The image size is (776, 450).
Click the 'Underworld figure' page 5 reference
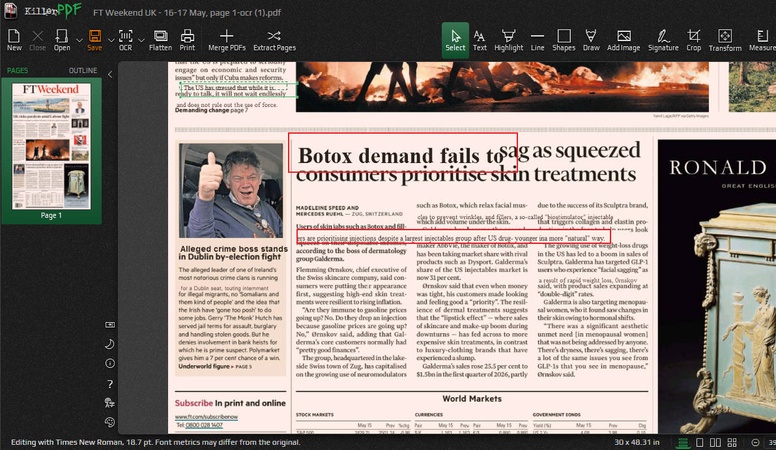[215, 366]
